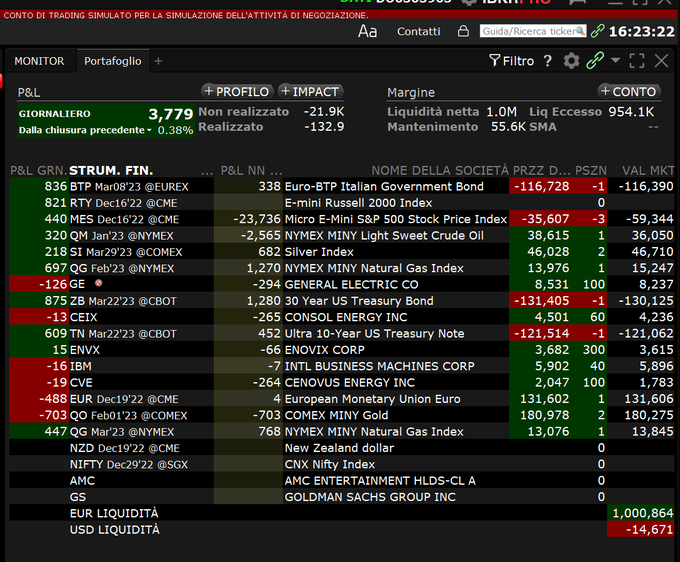Click the USD LIQUIDITÀ row

[342, 530]
